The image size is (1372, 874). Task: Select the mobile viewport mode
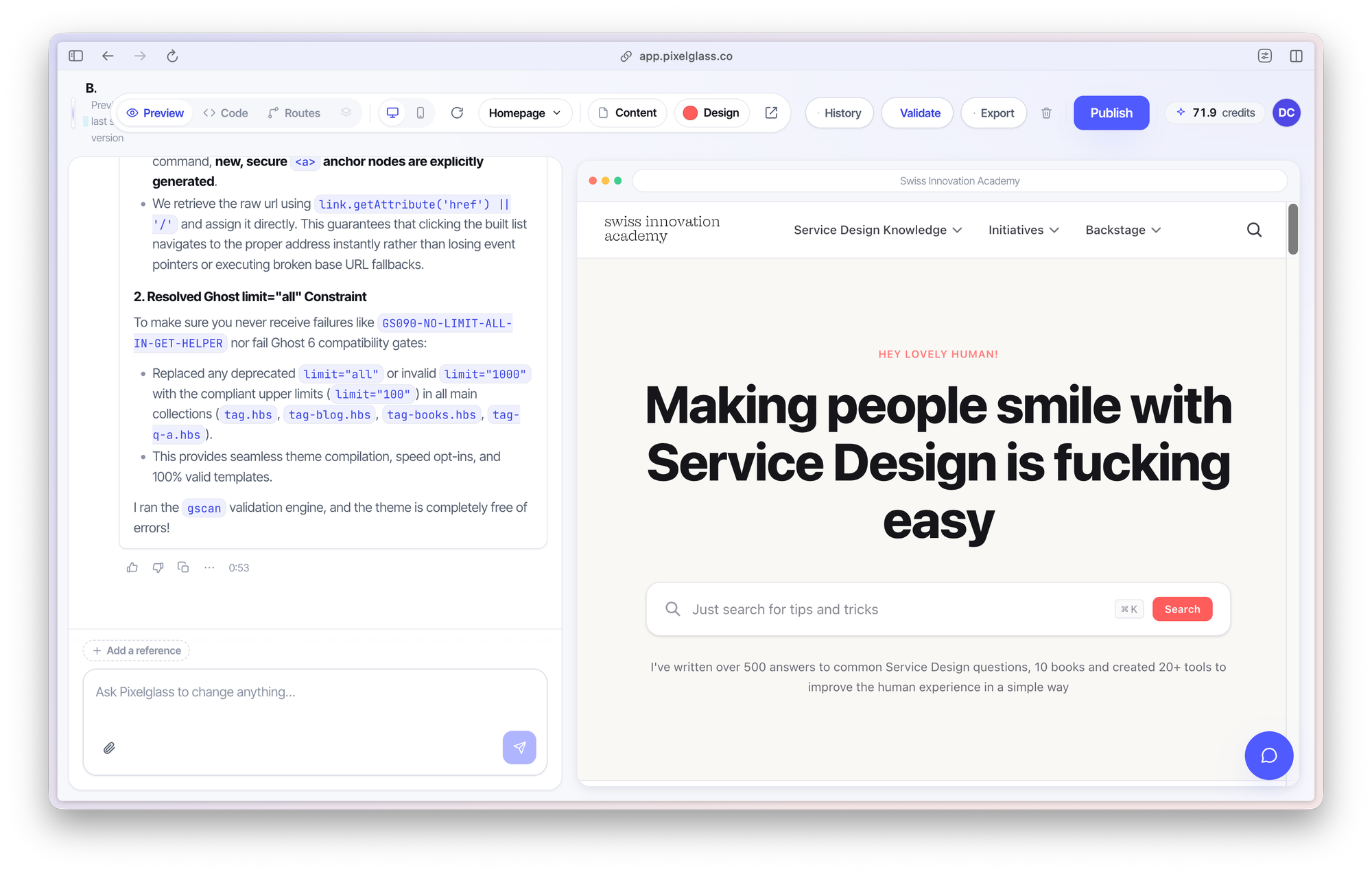point(421,113)
